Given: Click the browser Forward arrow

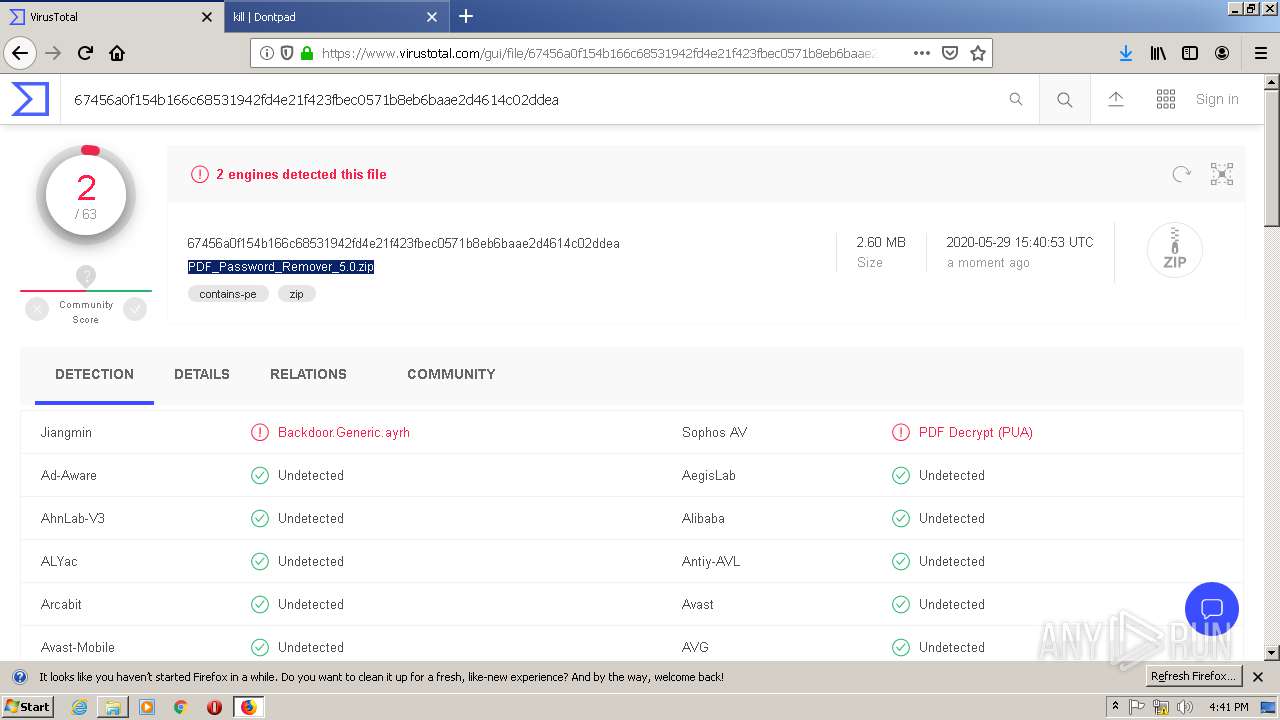Looking at the screenshot, I should pyautogui.click(x=53, y=53).
